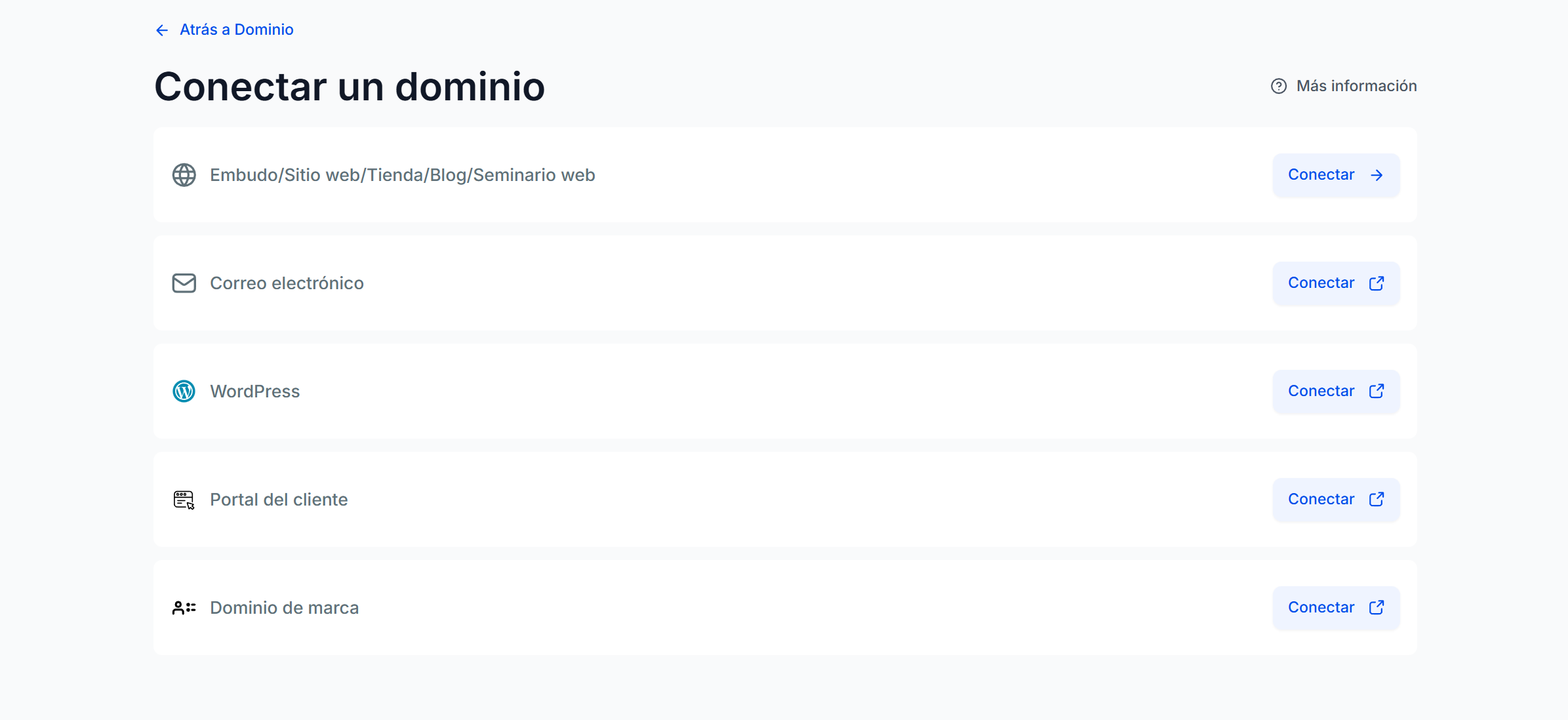Select the Embudo/Sitio web/Tienda/Blog/Seminario web label
1568x720 pixels.
[402, 175]
